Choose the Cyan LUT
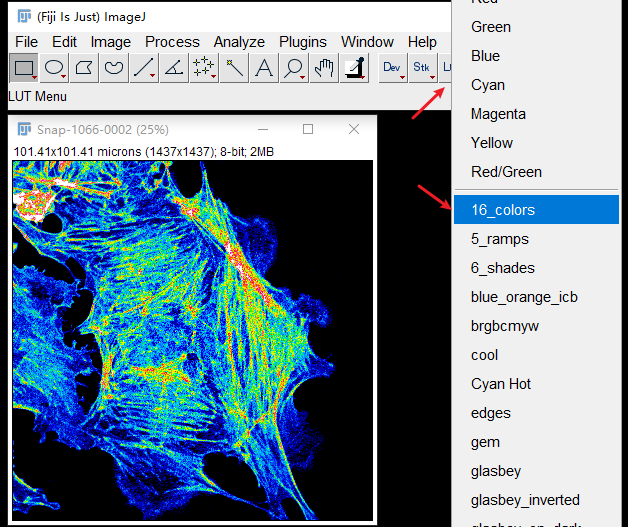 coord(536,85)
